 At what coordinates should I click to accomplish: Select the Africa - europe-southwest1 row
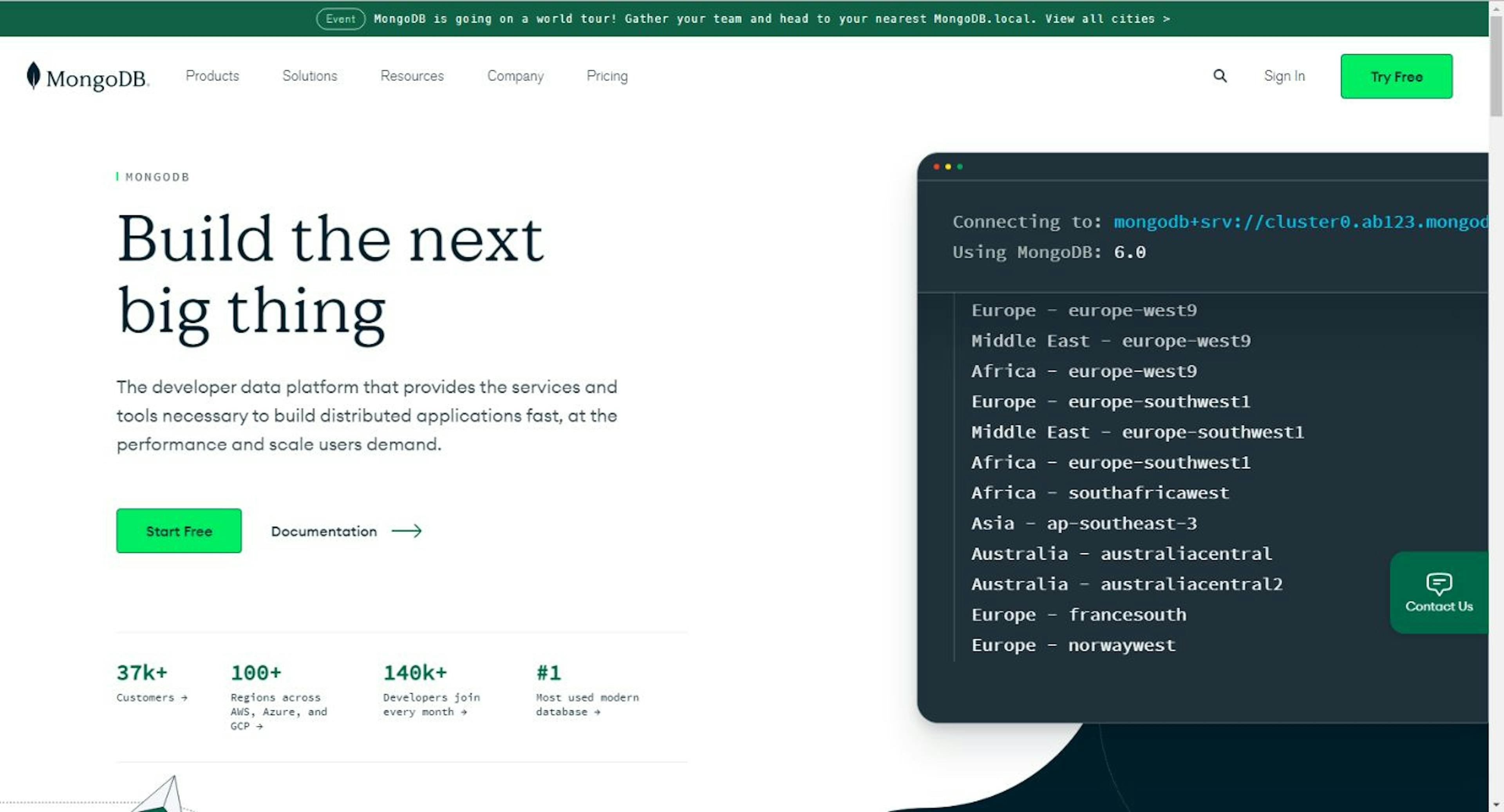point(1111,462)
